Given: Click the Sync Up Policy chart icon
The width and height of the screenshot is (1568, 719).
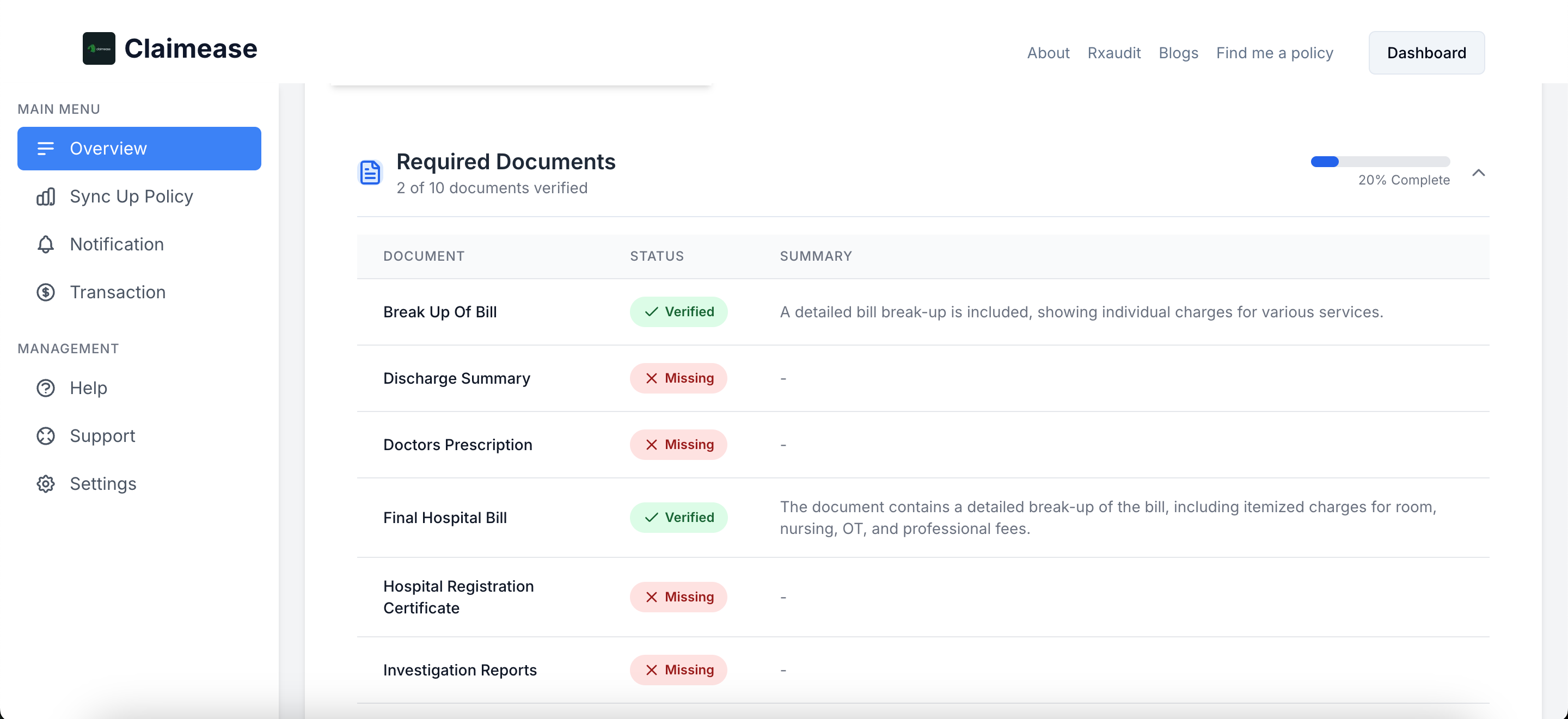Looking at the screenshot, I should tap(46, 196).
